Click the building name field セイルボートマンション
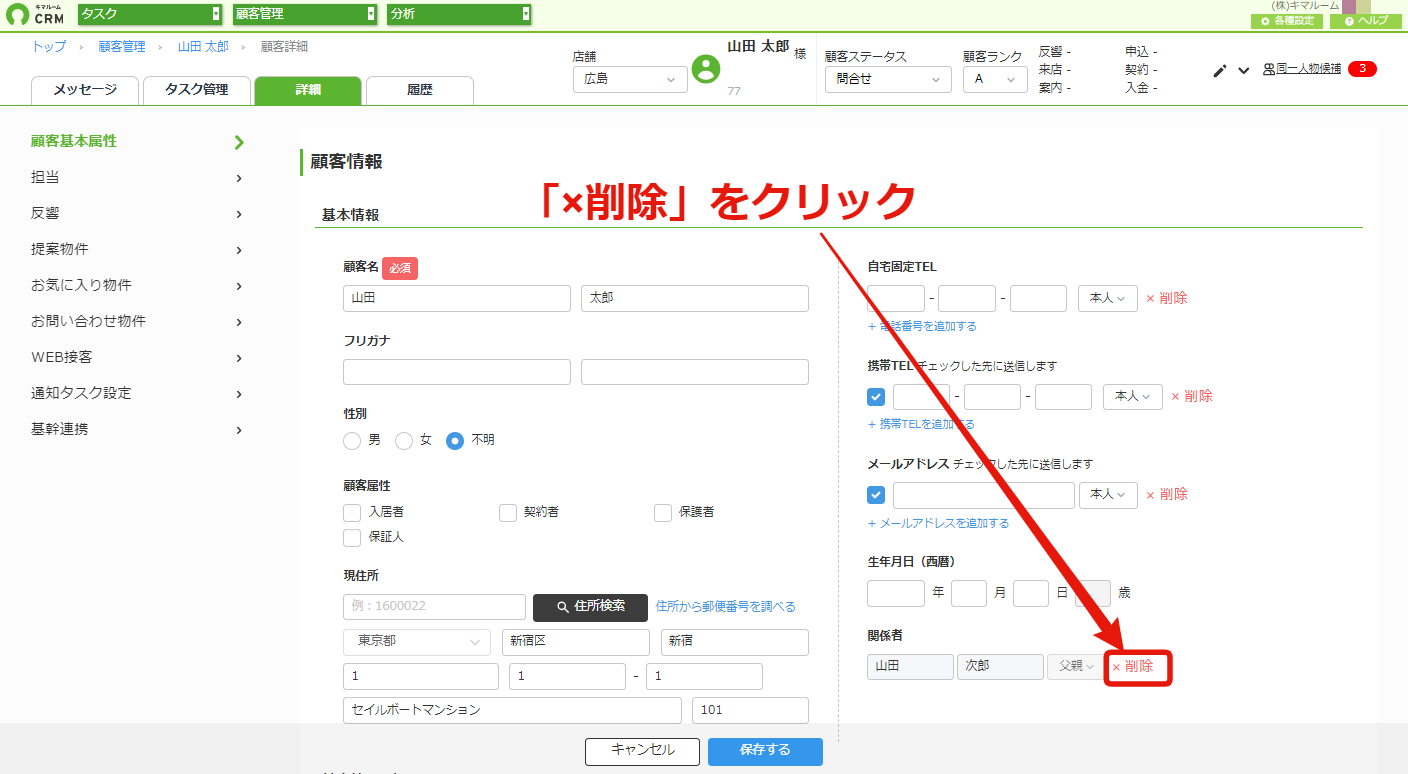Image resolution: width=1408 pixels, height=774 pixels. click(x=512, y=710)
